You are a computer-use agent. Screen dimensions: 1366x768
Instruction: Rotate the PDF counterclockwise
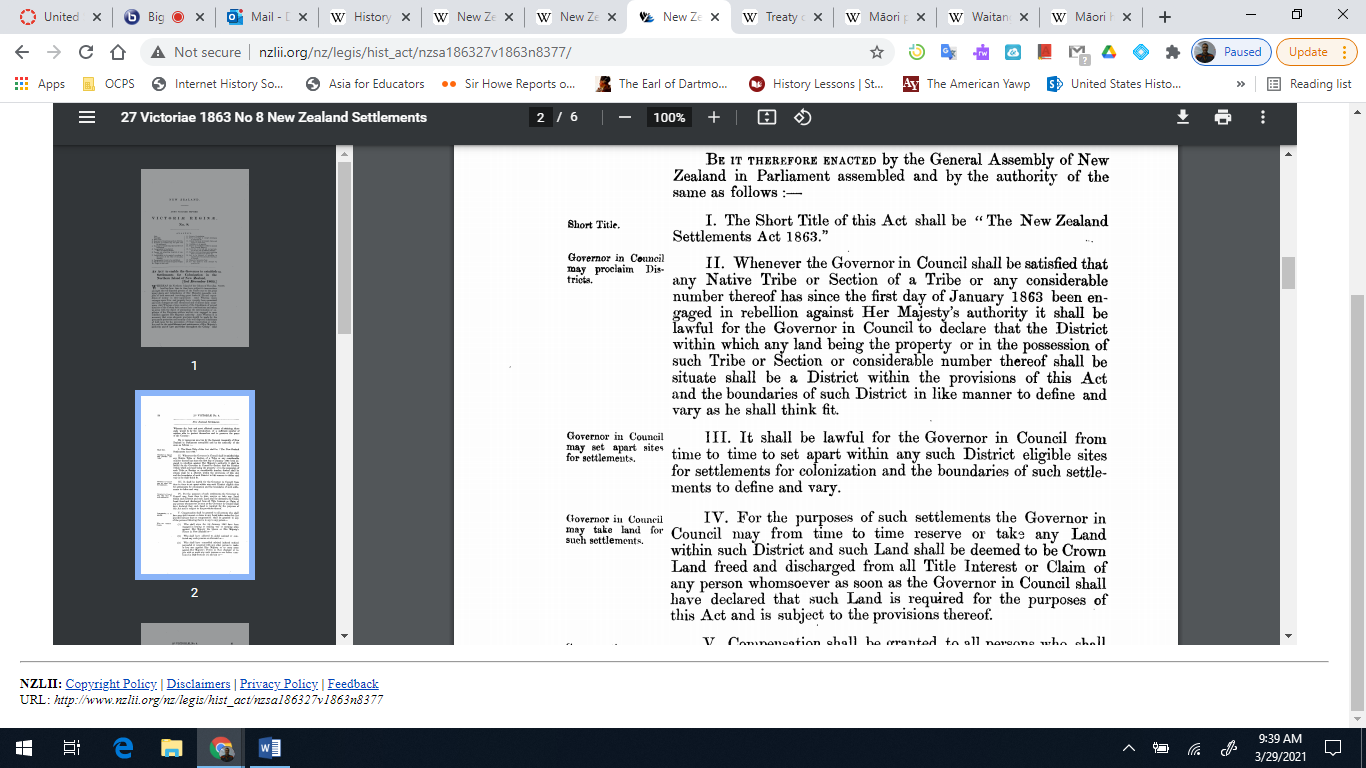pyautogui.click(x=802, y=117)
